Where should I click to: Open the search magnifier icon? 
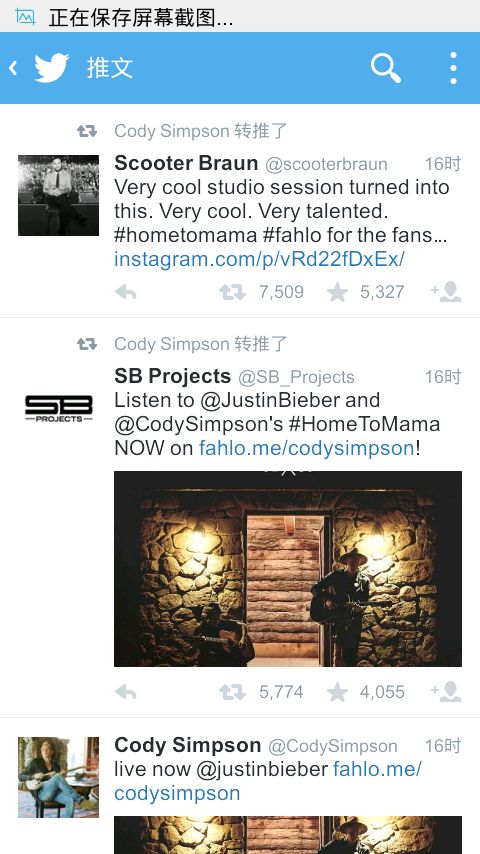386,68
